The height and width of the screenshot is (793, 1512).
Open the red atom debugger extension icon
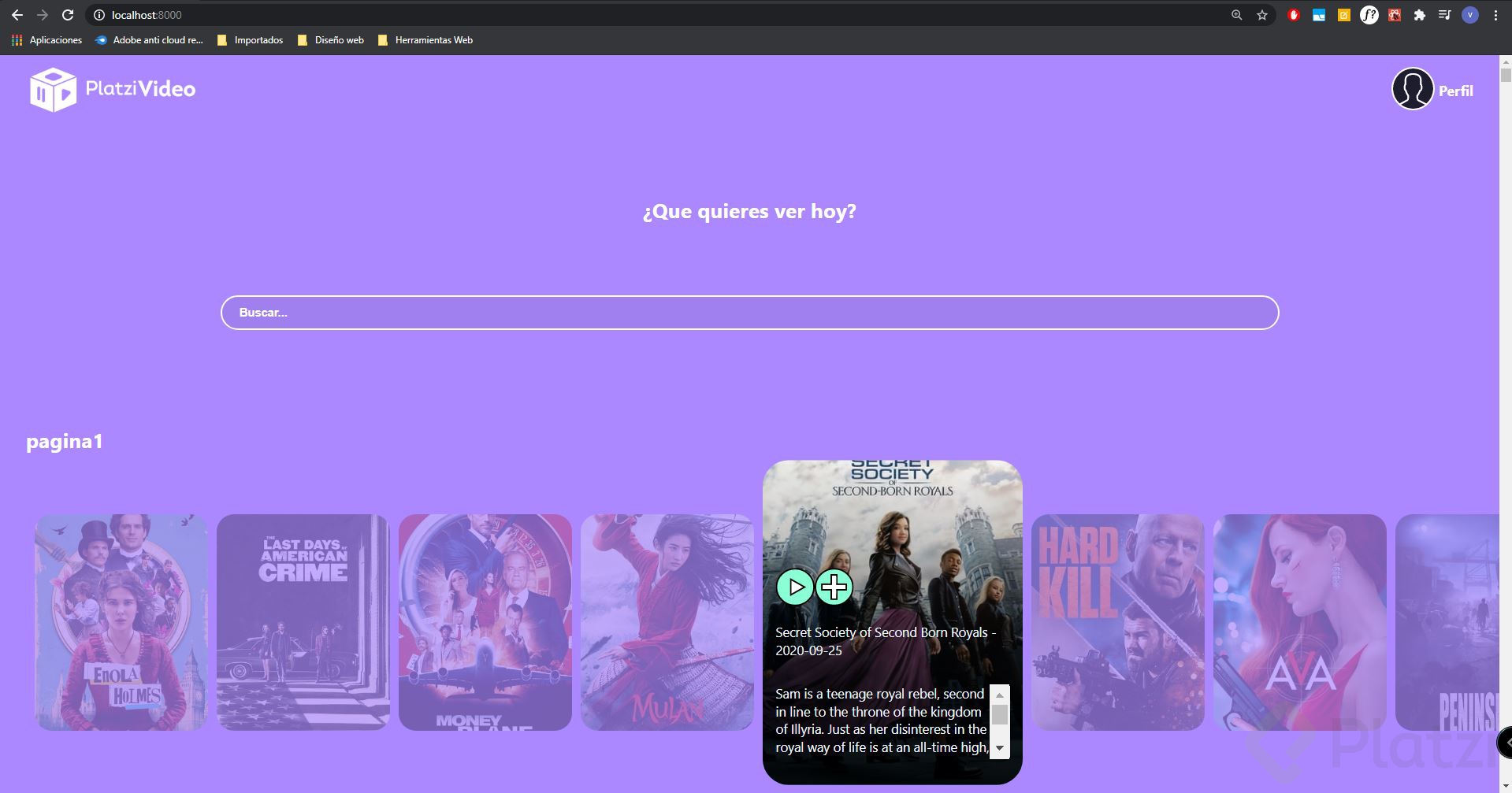(x=1395, y=15)
